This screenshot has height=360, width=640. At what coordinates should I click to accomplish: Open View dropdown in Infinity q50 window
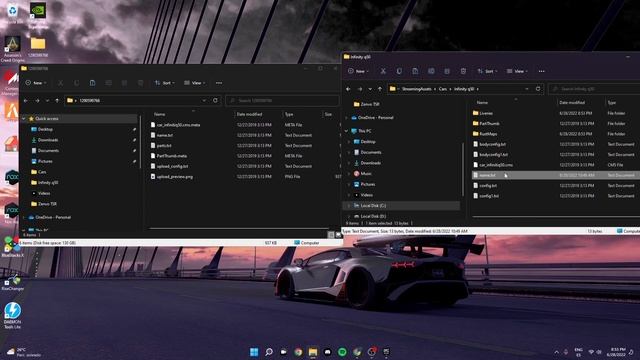click(x=517, y=71)
